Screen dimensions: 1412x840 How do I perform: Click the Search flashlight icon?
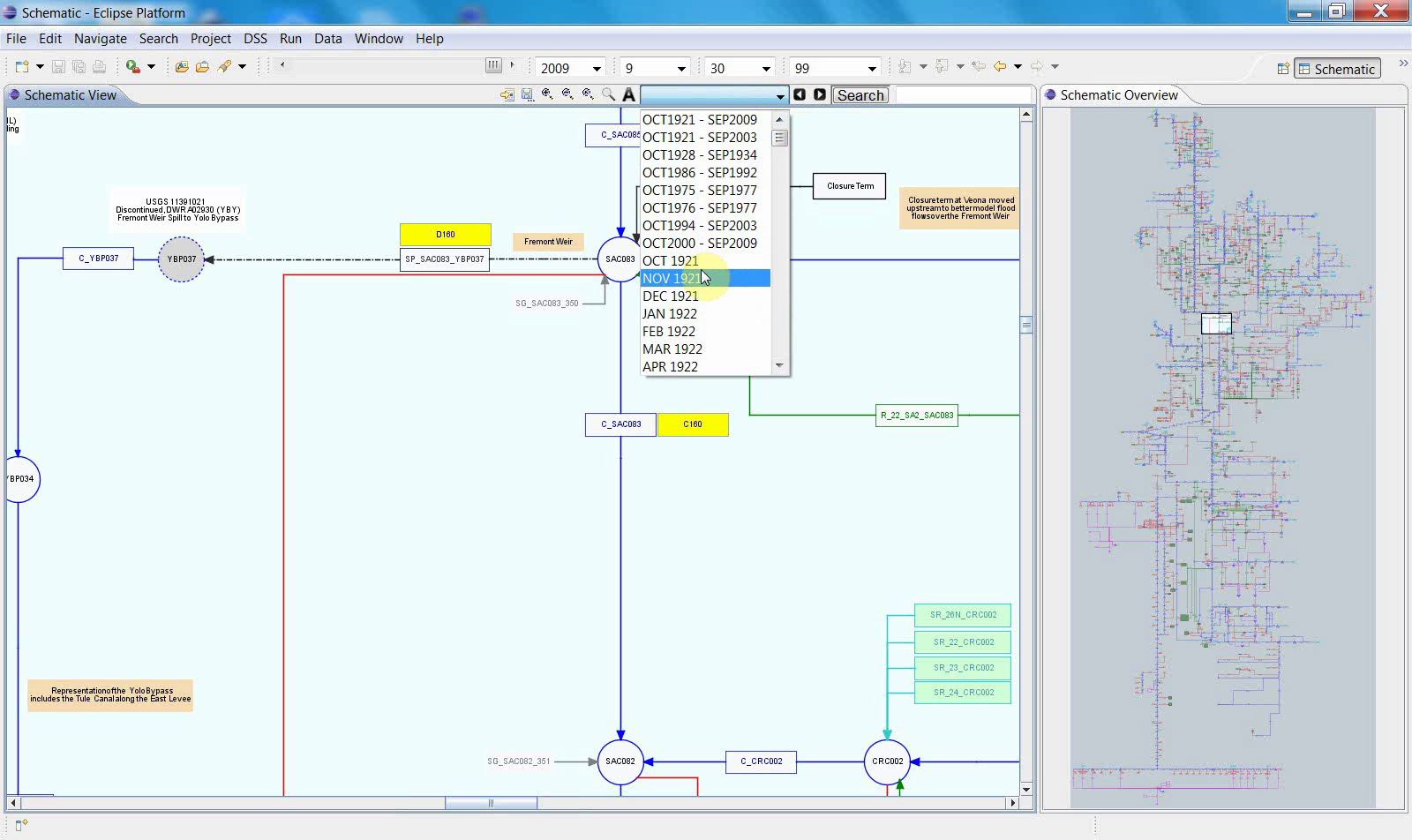[224, 67]
